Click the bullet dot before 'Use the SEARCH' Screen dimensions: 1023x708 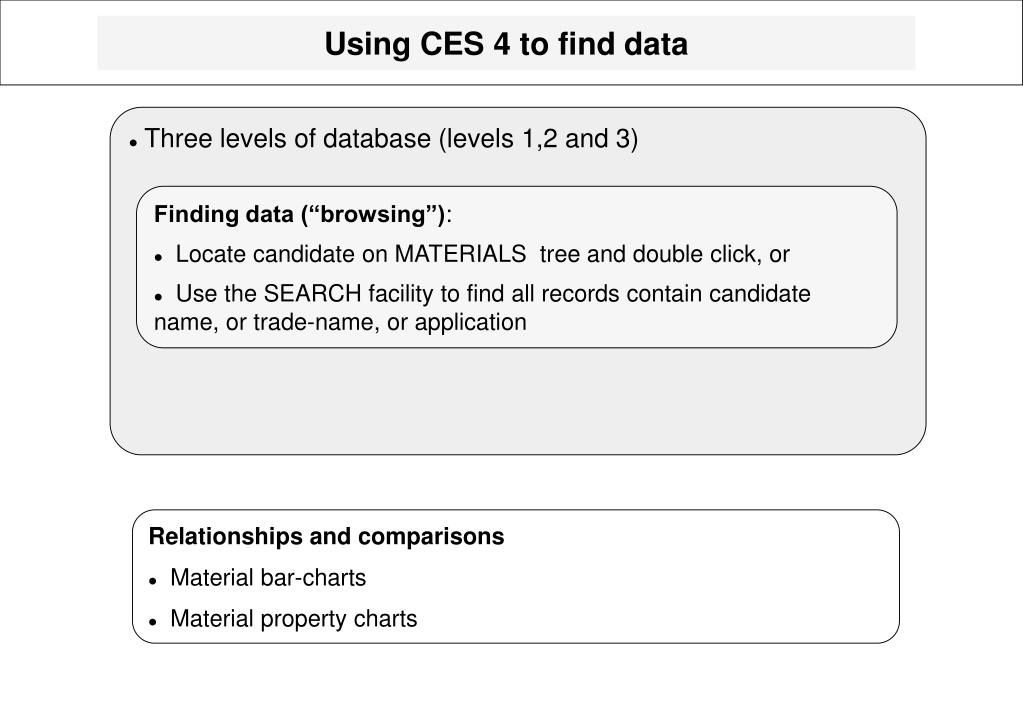pyautogui.click(x=158, y=298)
